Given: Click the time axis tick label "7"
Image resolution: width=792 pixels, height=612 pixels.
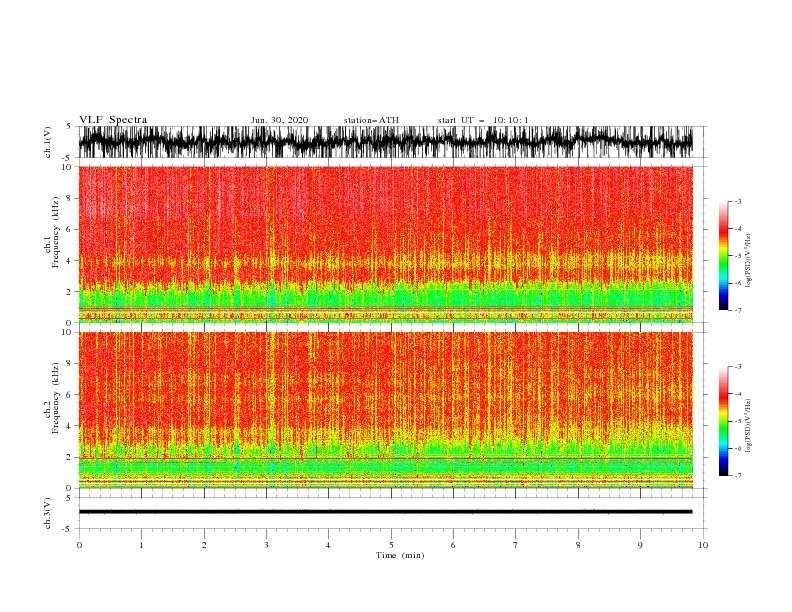Looking at the screenshot, I should (516, 545).
